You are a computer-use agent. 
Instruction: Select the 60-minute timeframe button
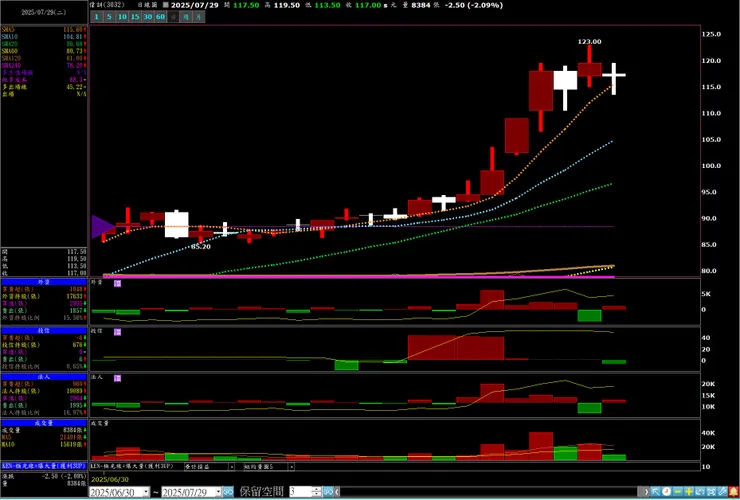[x=160, y=17]
